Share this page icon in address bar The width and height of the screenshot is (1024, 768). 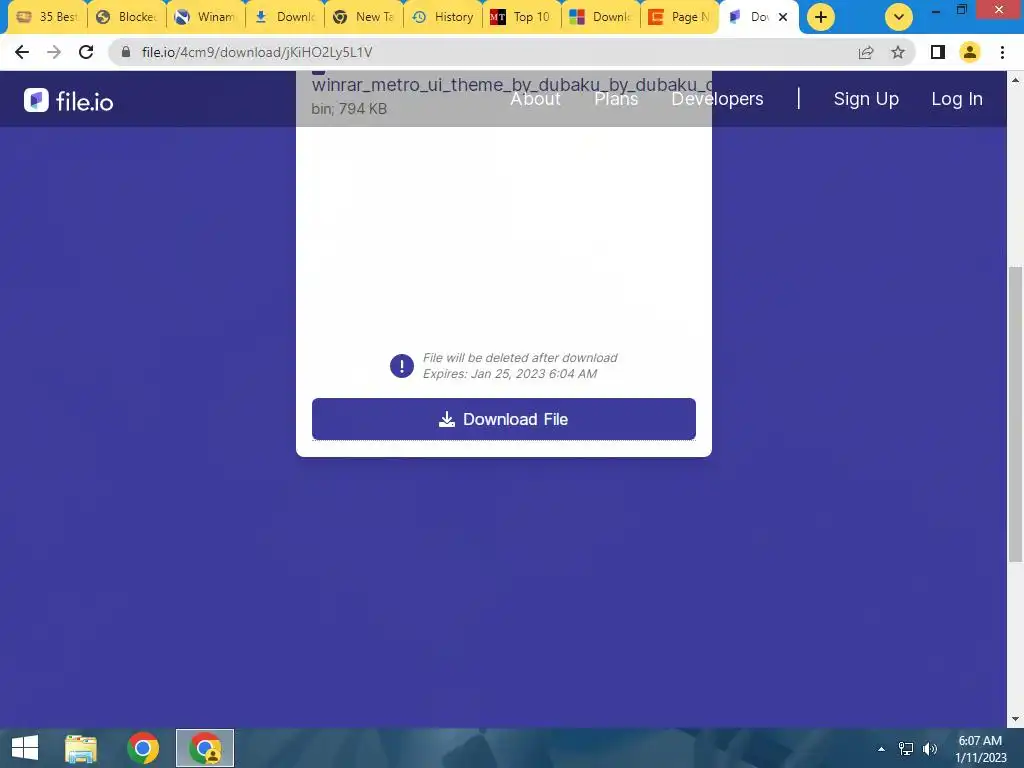click(866, 52)
